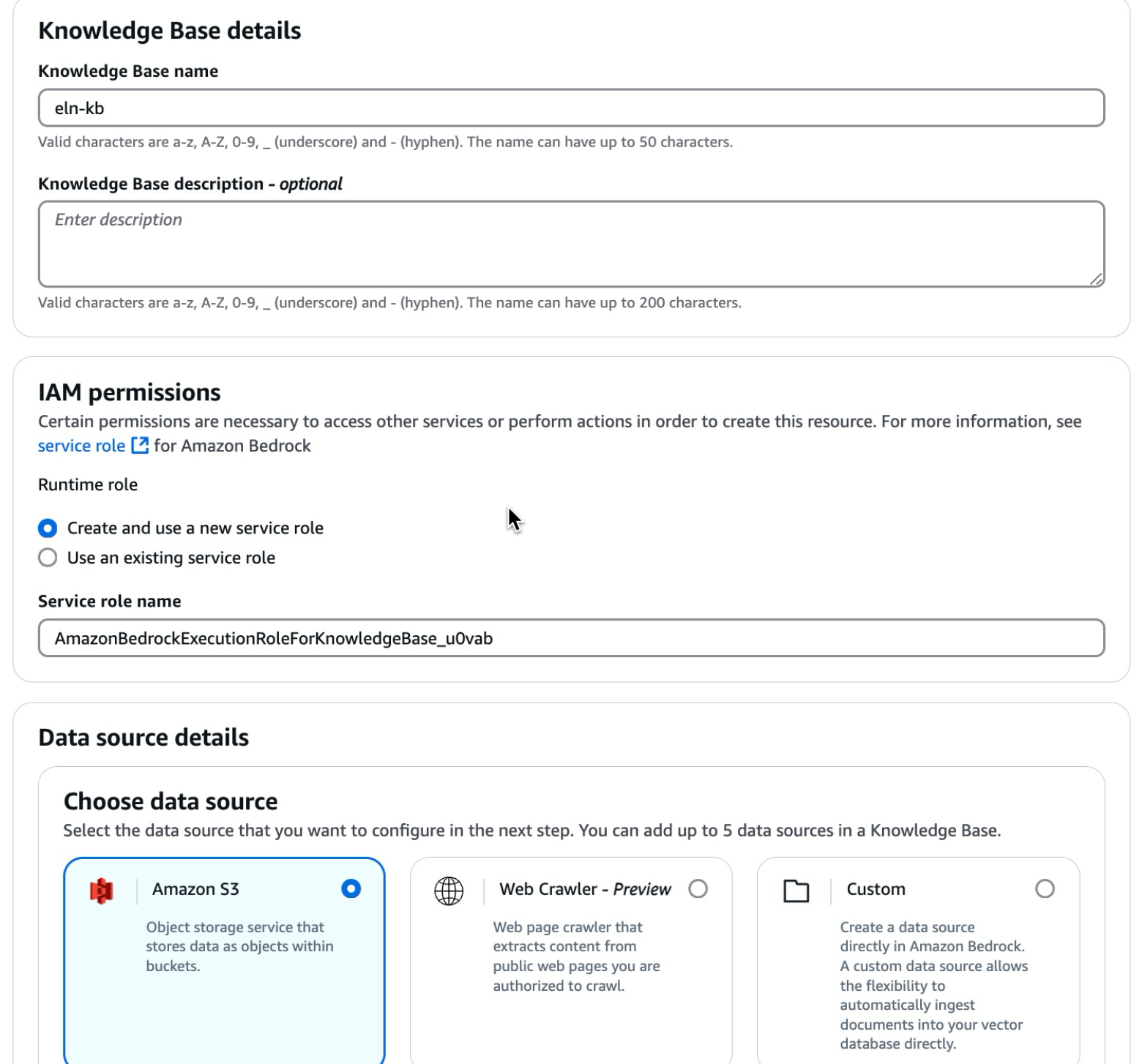Focus the Service role name field
1142x1064 pixels.
pos(571,639)
